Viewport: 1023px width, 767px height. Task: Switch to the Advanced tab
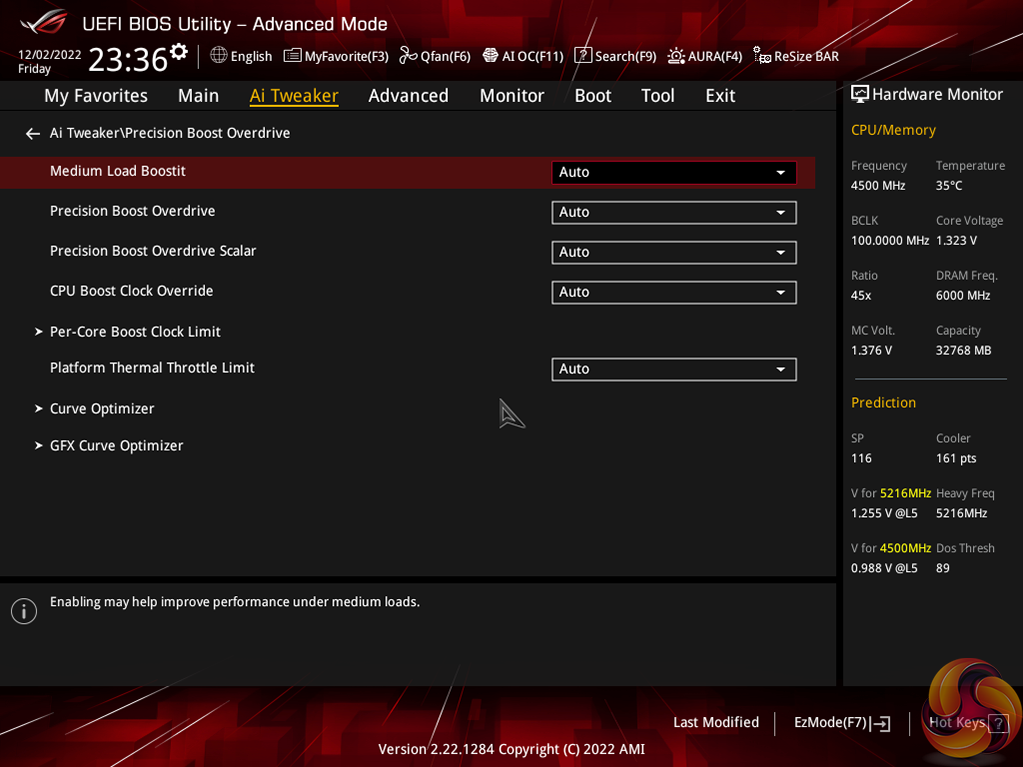pos(408,95)
